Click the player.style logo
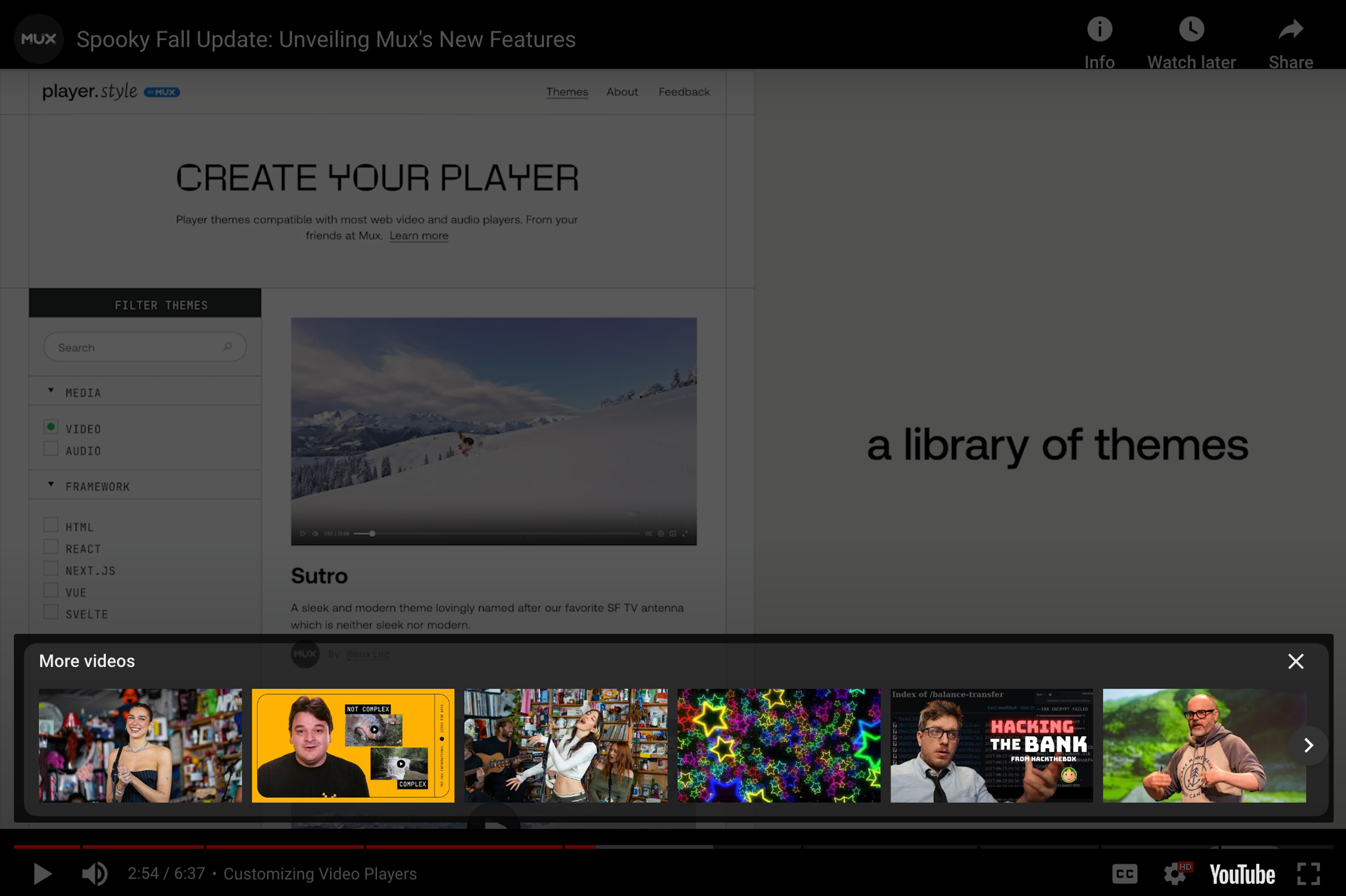 (x=90, y=91)
